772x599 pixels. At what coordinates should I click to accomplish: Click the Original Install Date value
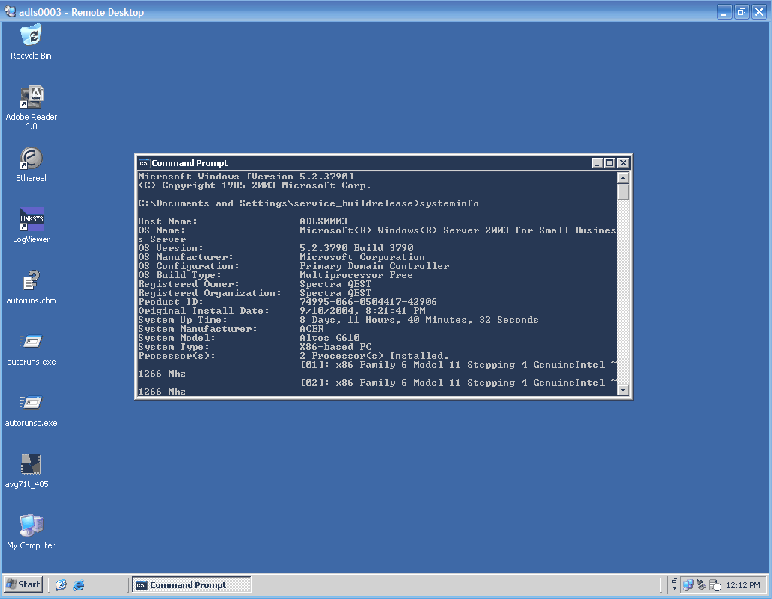click(362, 311)
